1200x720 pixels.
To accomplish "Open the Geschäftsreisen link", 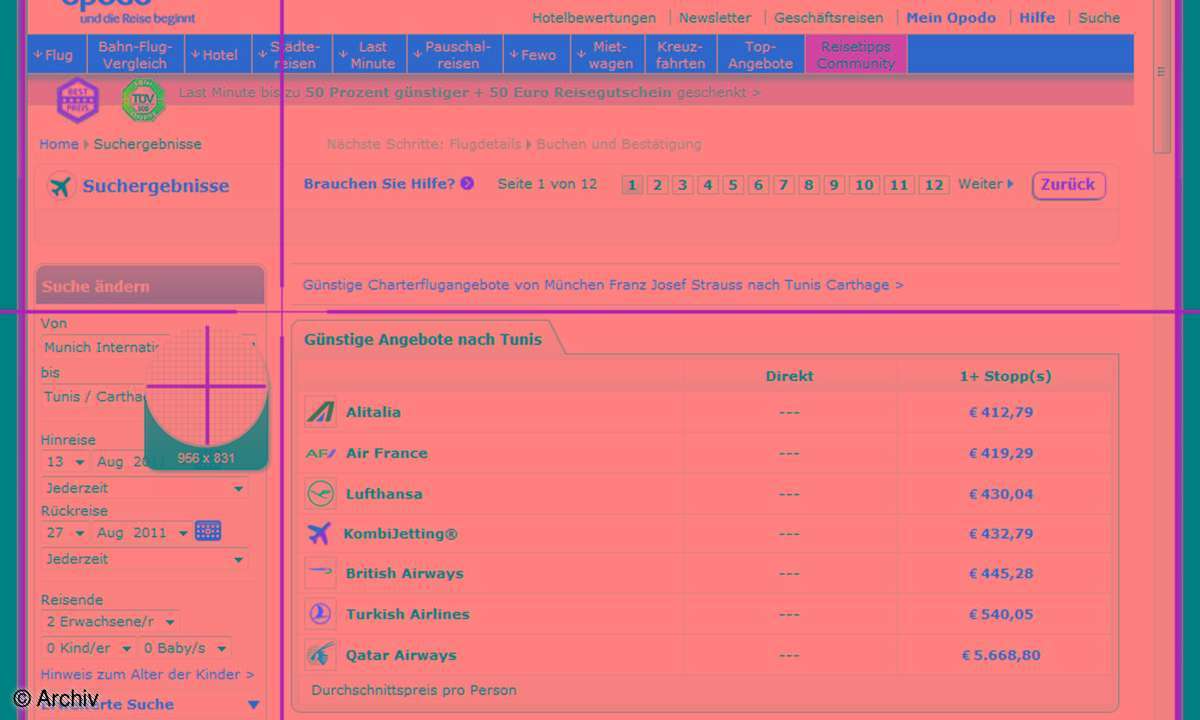I will click(829, 18).
